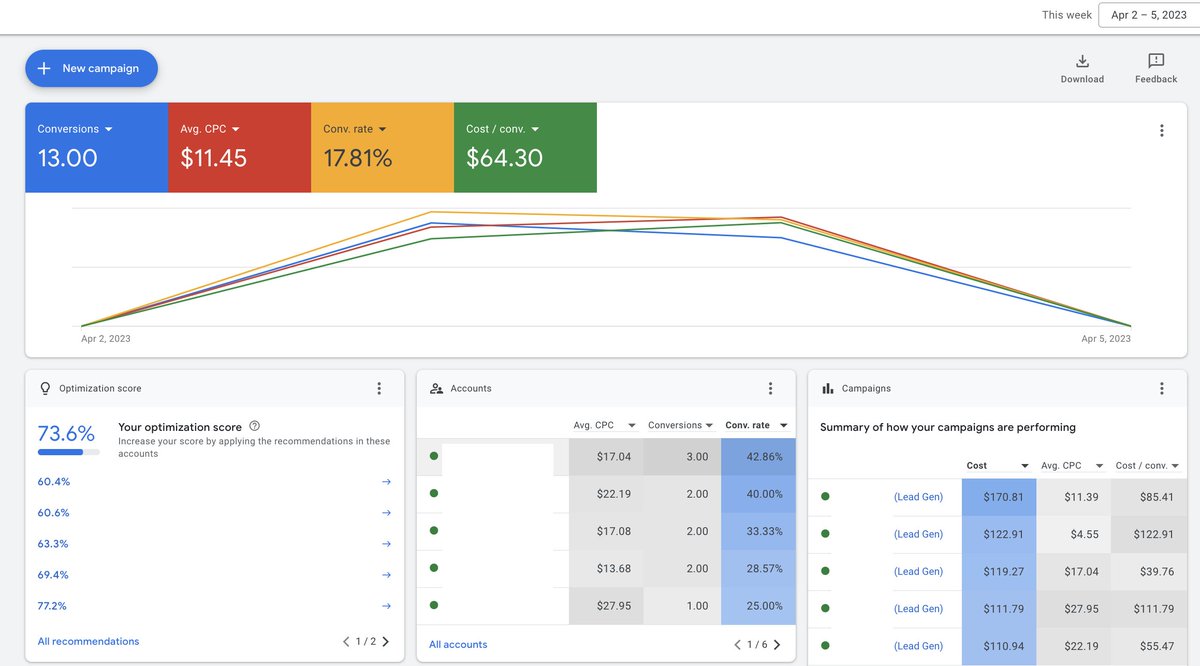Viewport: 1200px width, 666px height.
Task: Click the $4.55 Avg. CPC campaign cell
Action: (1074, 534)
